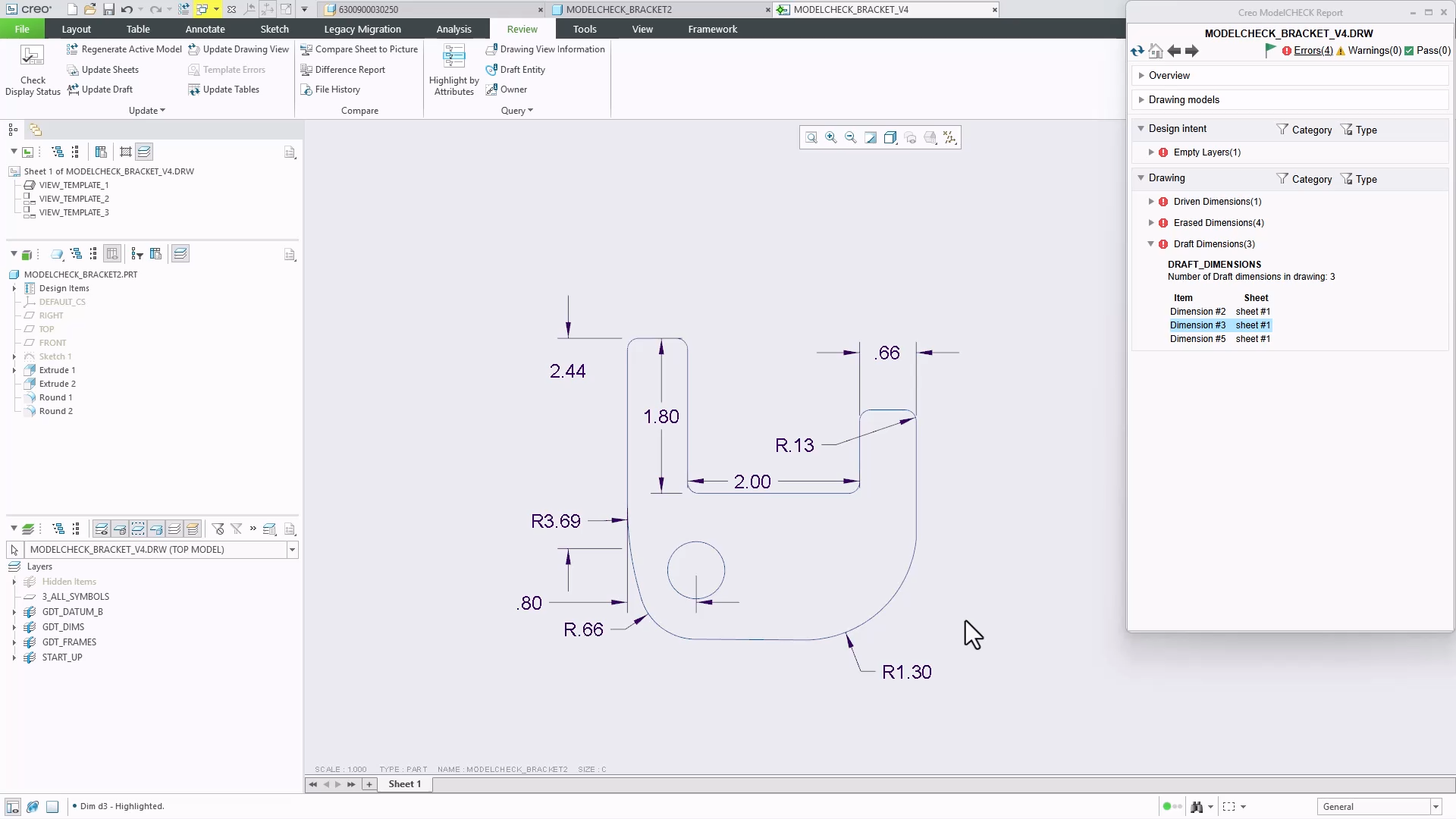Click the New file icon in quick access toolbar
1456x819 pixels.
tap(72, 9)
